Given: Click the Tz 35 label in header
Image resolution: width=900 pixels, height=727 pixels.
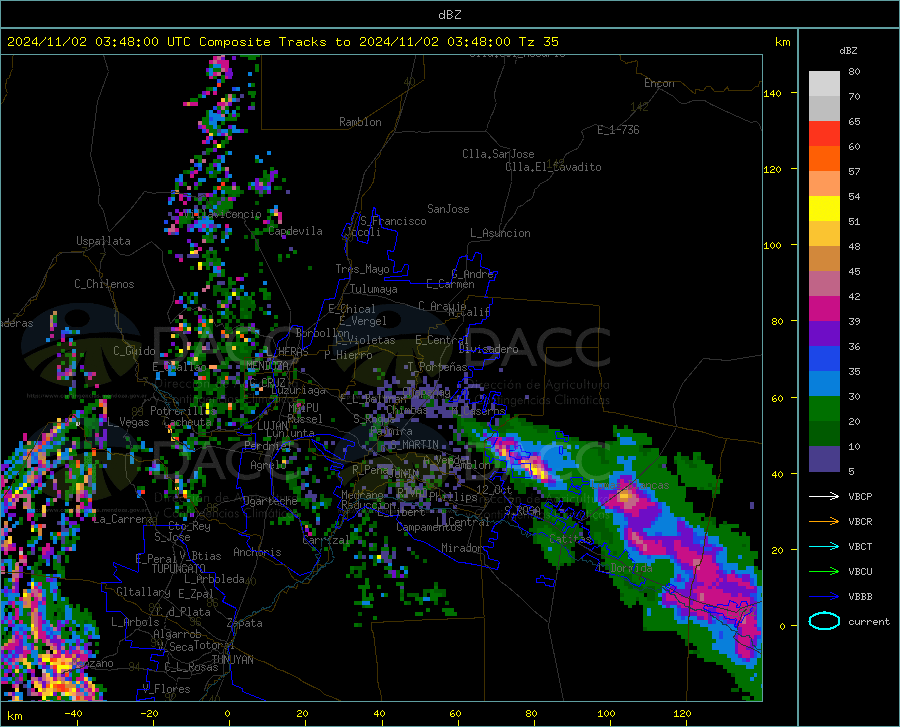Looking at the screenshot, I should [x=538, y=42].
